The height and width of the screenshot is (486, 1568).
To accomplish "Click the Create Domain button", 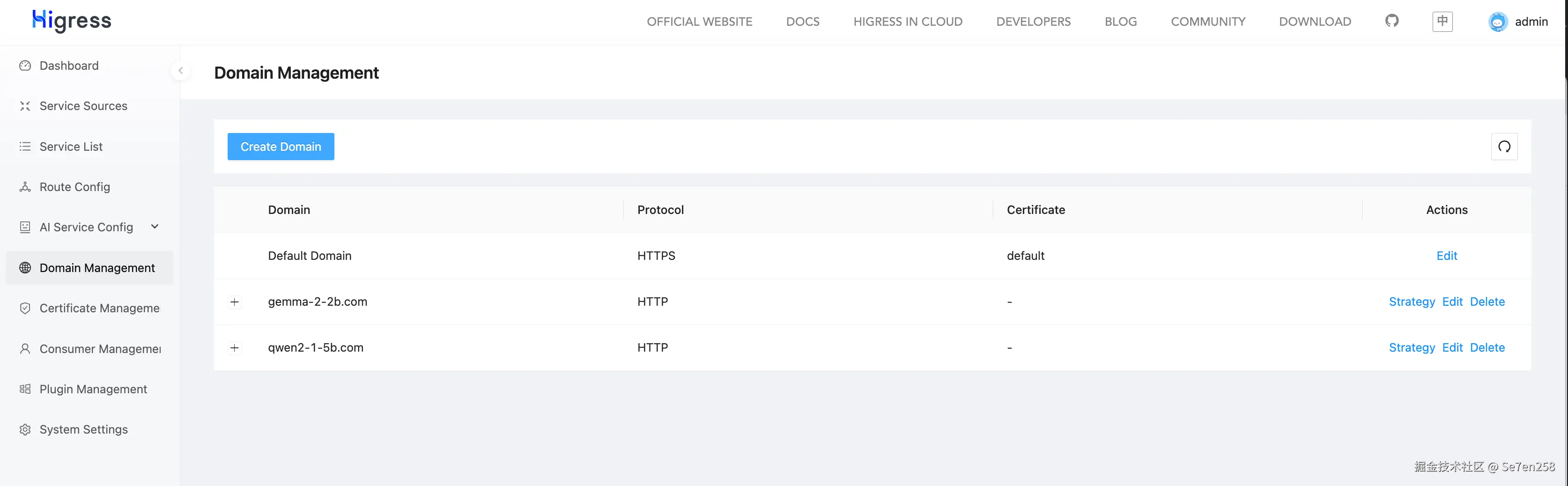I will tap(281, 147).
